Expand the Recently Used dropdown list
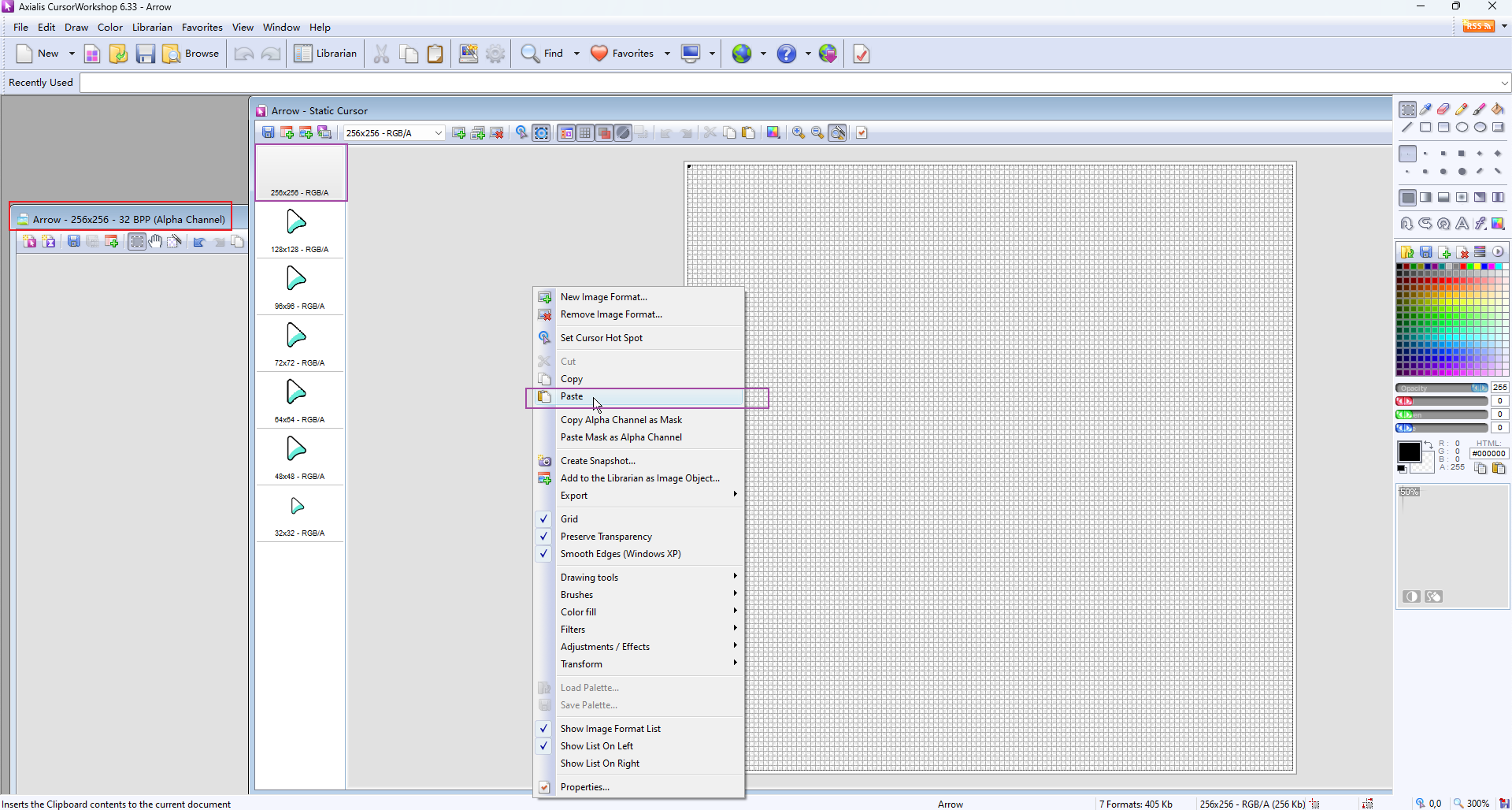1512x810 pixels. tap(1504, 83)
